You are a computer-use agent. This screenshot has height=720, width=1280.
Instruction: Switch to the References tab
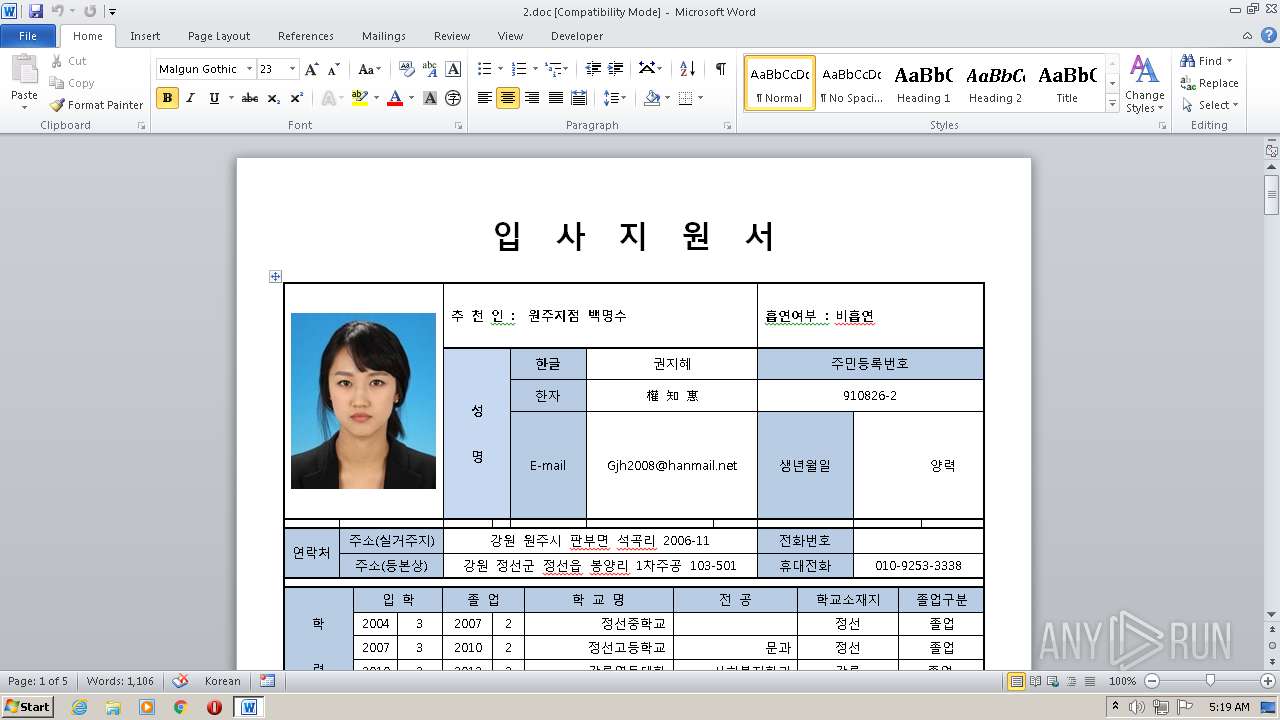[306, 36]
